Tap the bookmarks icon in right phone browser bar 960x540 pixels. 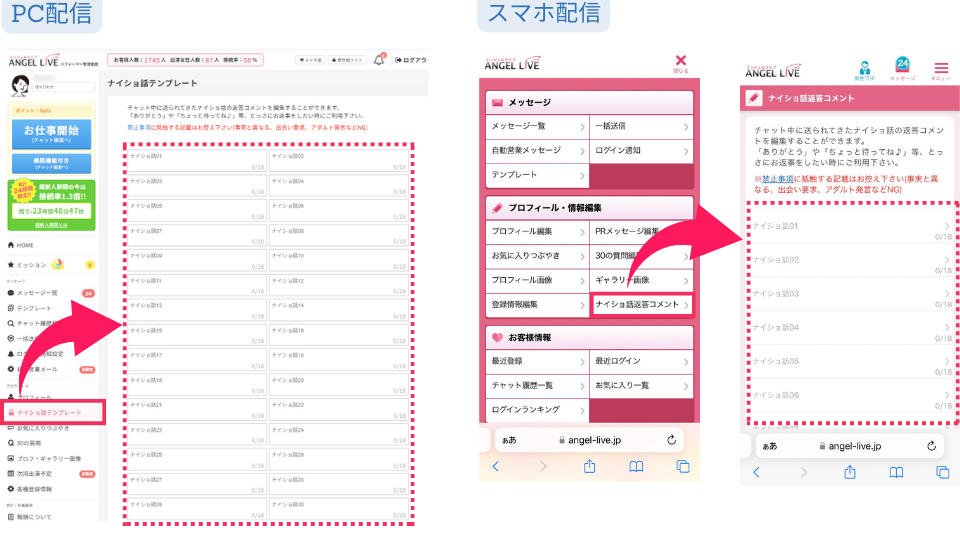tap(896, 472)
